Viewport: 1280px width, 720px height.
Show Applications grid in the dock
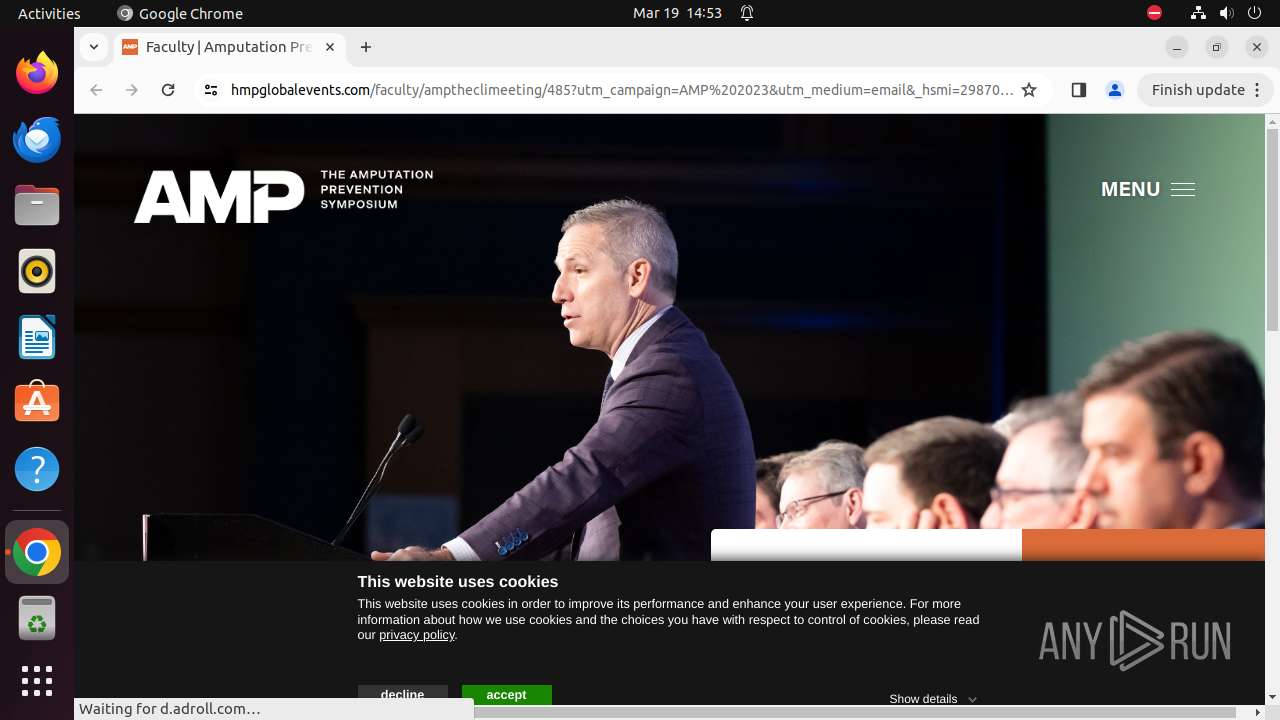37,681
